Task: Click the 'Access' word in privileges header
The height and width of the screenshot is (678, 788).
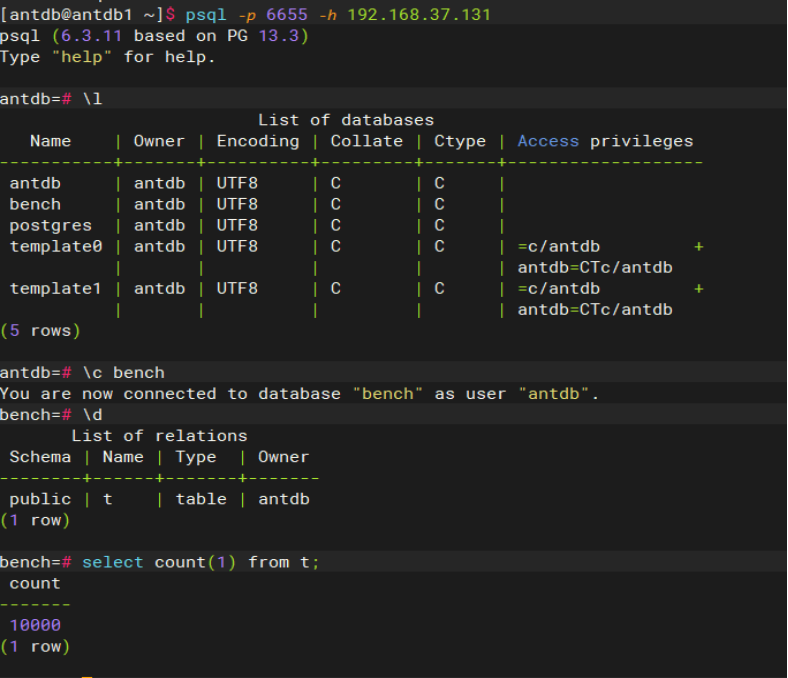Action: [x=548, y=141]
